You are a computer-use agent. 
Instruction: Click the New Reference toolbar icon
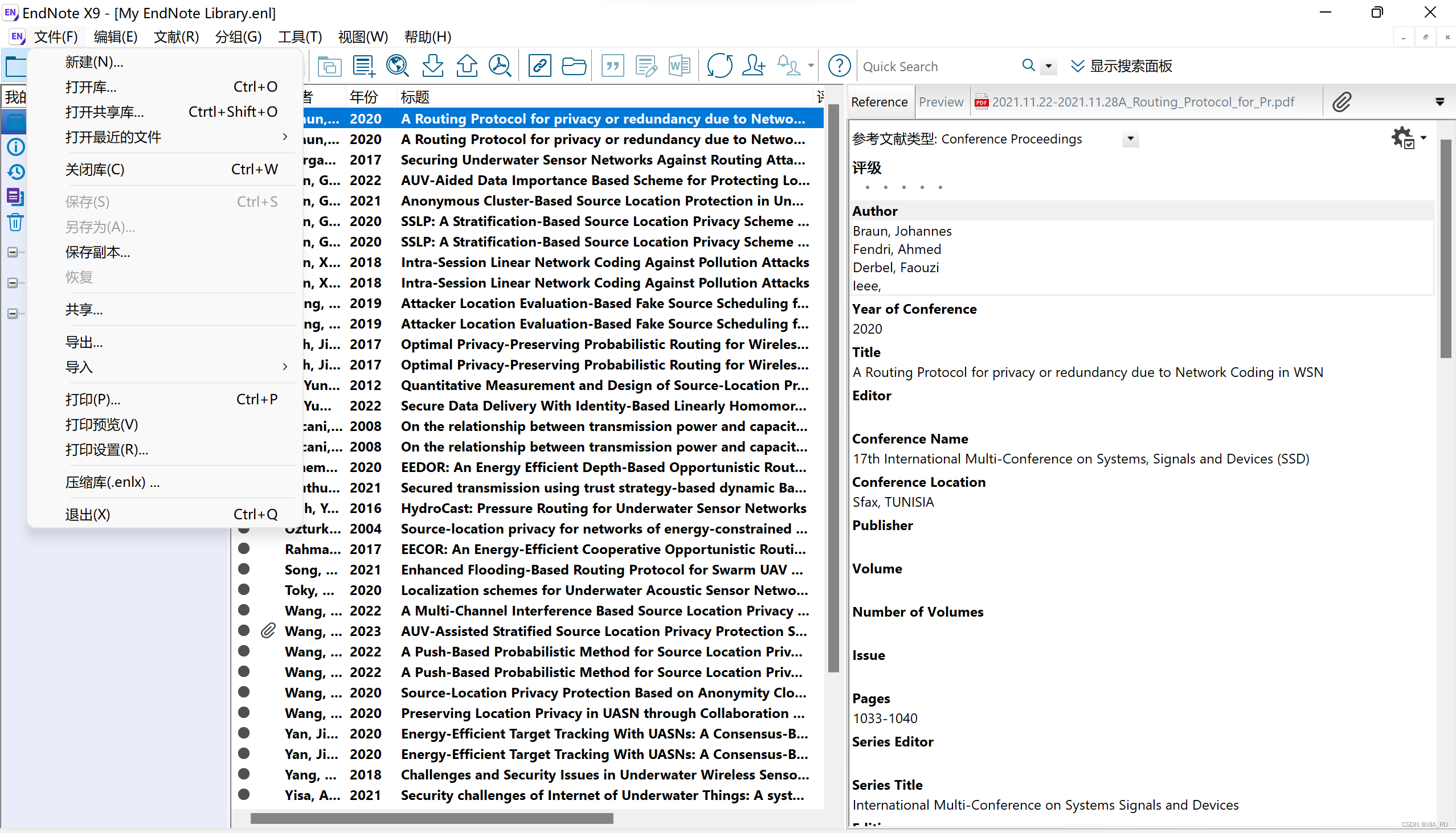click(x=363, y=66)
